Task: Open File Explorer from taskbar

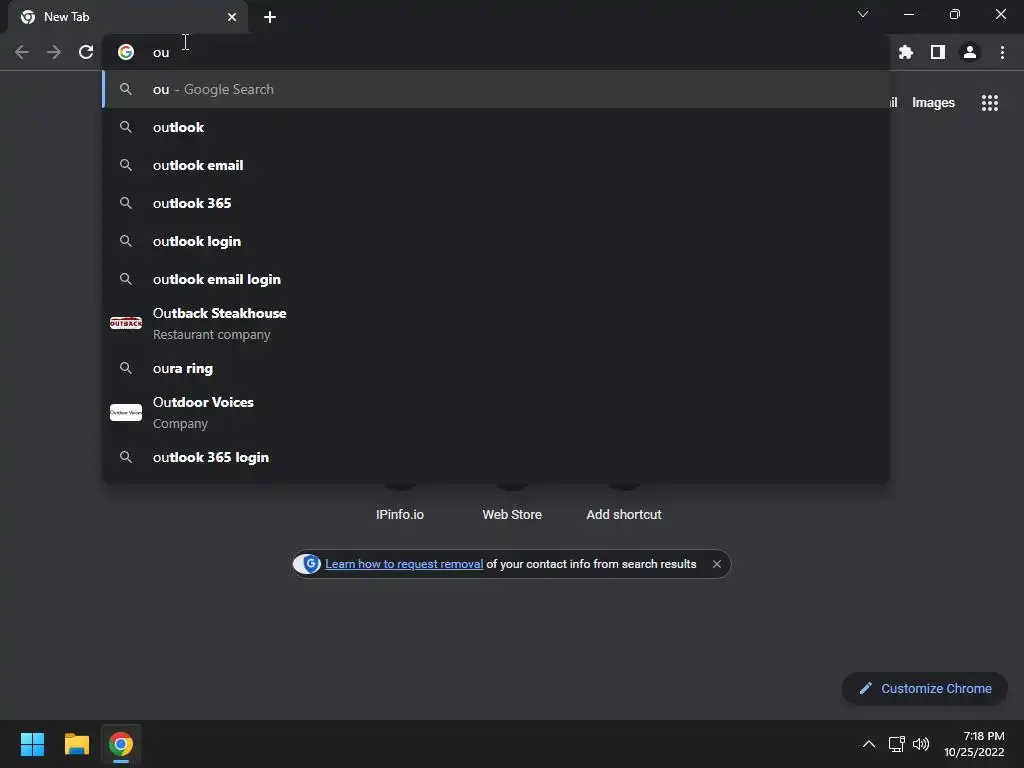Action: (76, 744)
